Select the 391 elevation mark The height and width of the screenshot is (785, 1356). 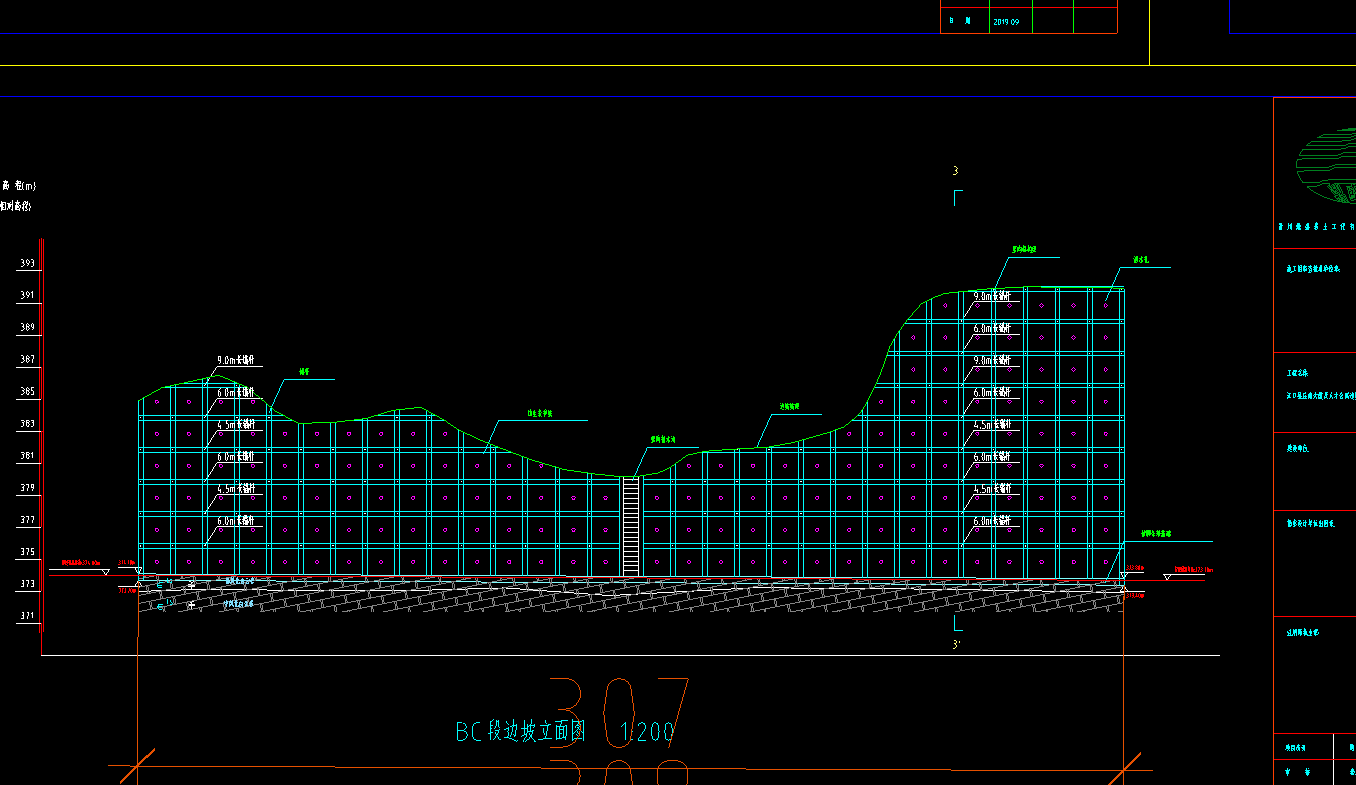pos(27,296)
